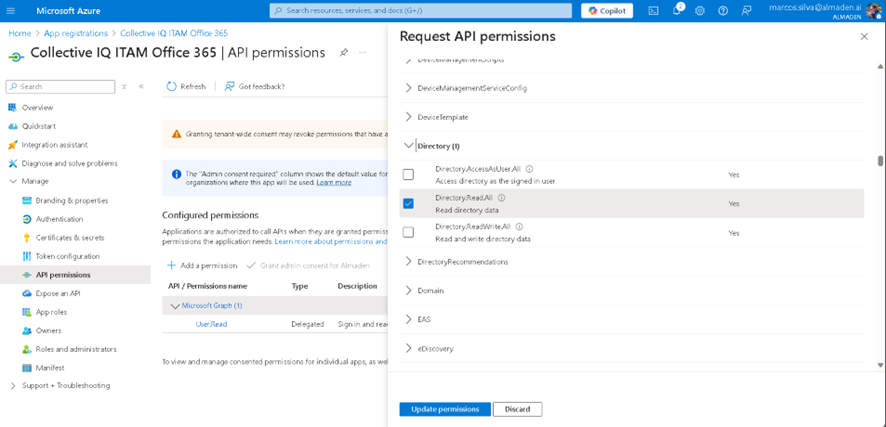Select Expose an API menu item

point(57,294)
